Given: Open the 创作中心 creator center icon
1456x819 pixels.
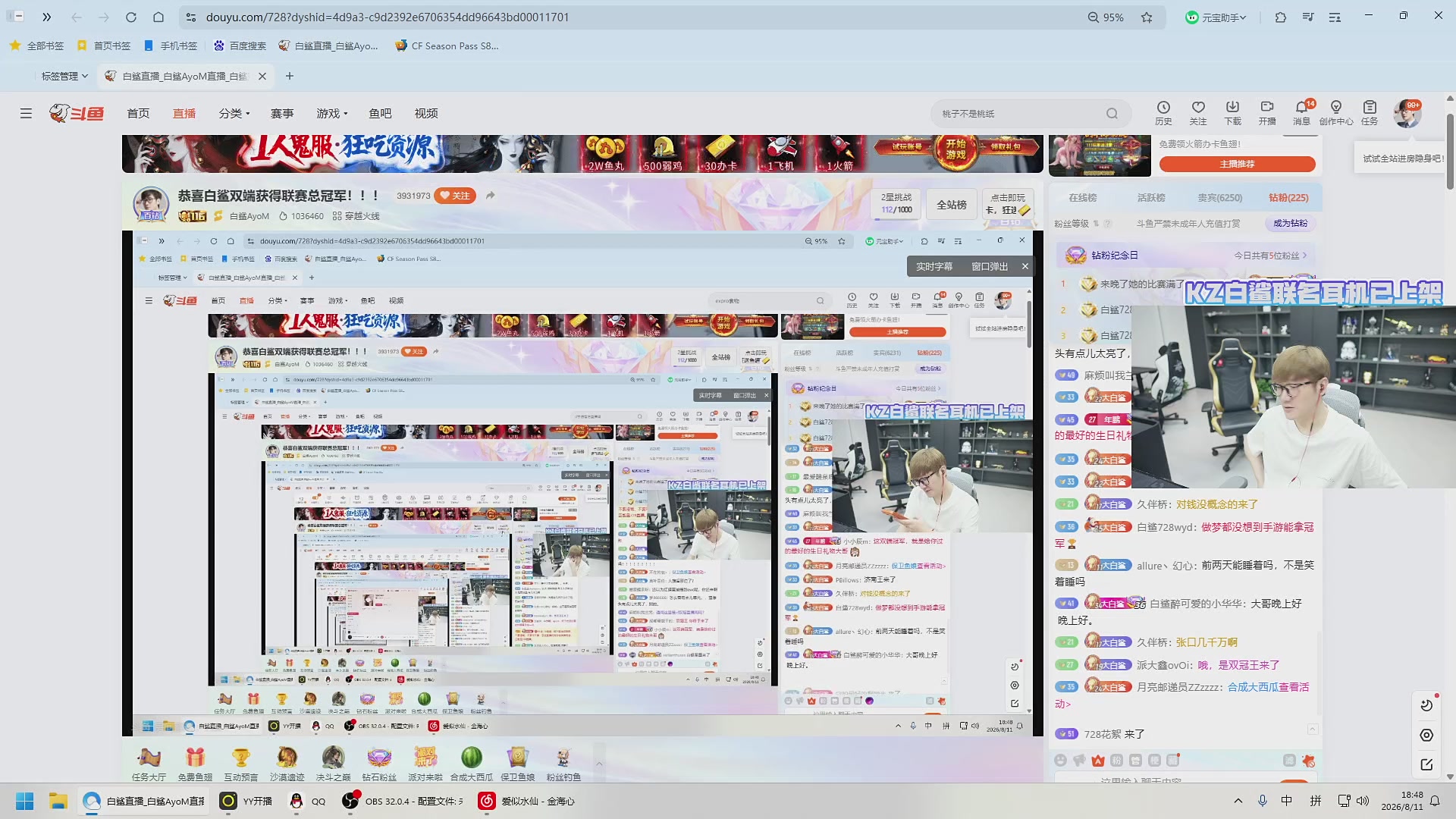Looking at the screenshot, I should click(x=1336, y=113).
